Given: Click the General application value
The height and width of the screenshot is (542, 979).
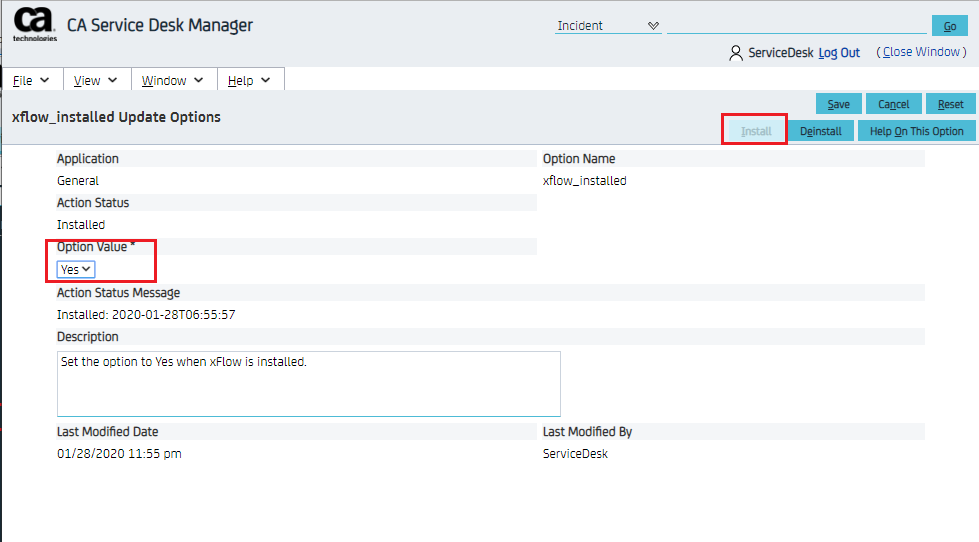Looking at the screenshot, I should click(78, 180).
